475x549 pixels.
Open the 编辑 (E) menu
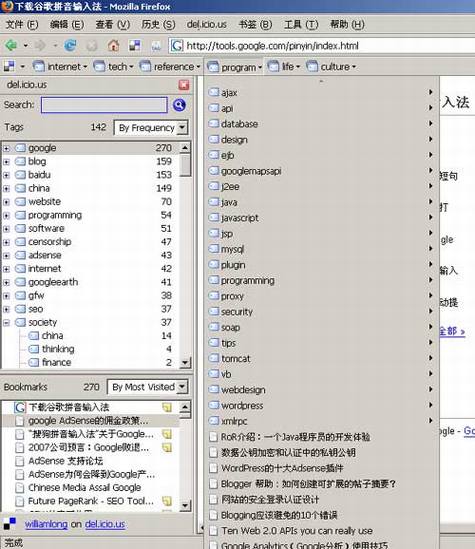tap(67, 25)
